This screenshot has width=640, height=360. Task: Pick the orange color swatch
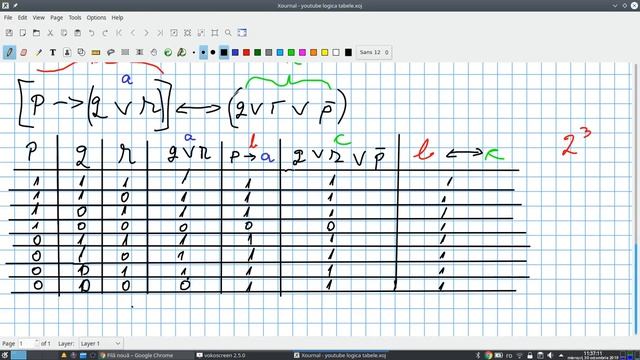(313, 52)
